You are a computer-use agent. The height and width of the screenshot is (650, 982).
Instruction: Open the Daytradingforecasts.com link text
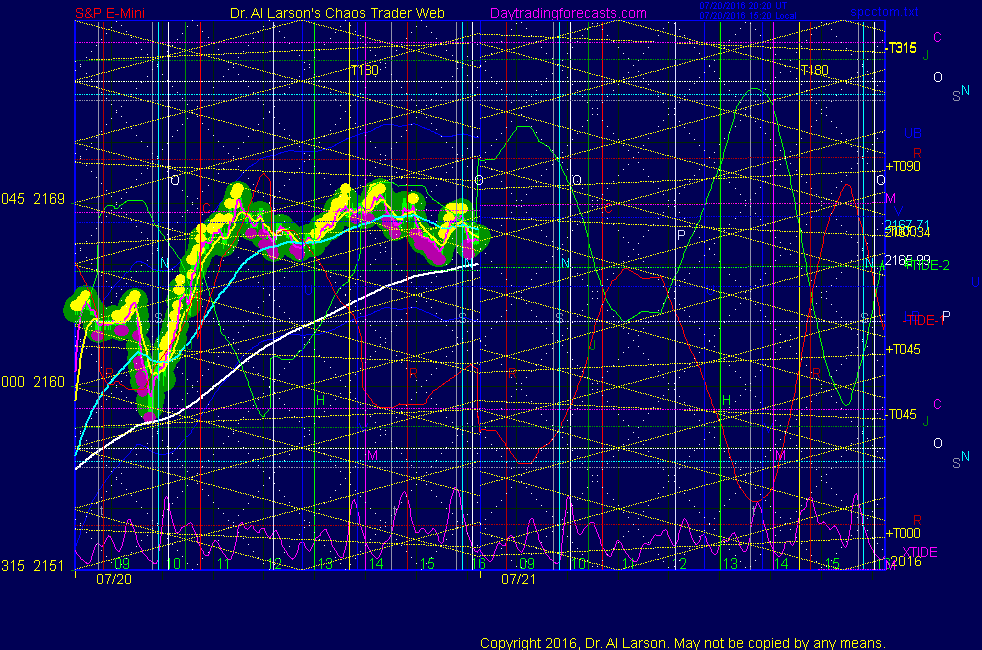[x=568, y=13]
